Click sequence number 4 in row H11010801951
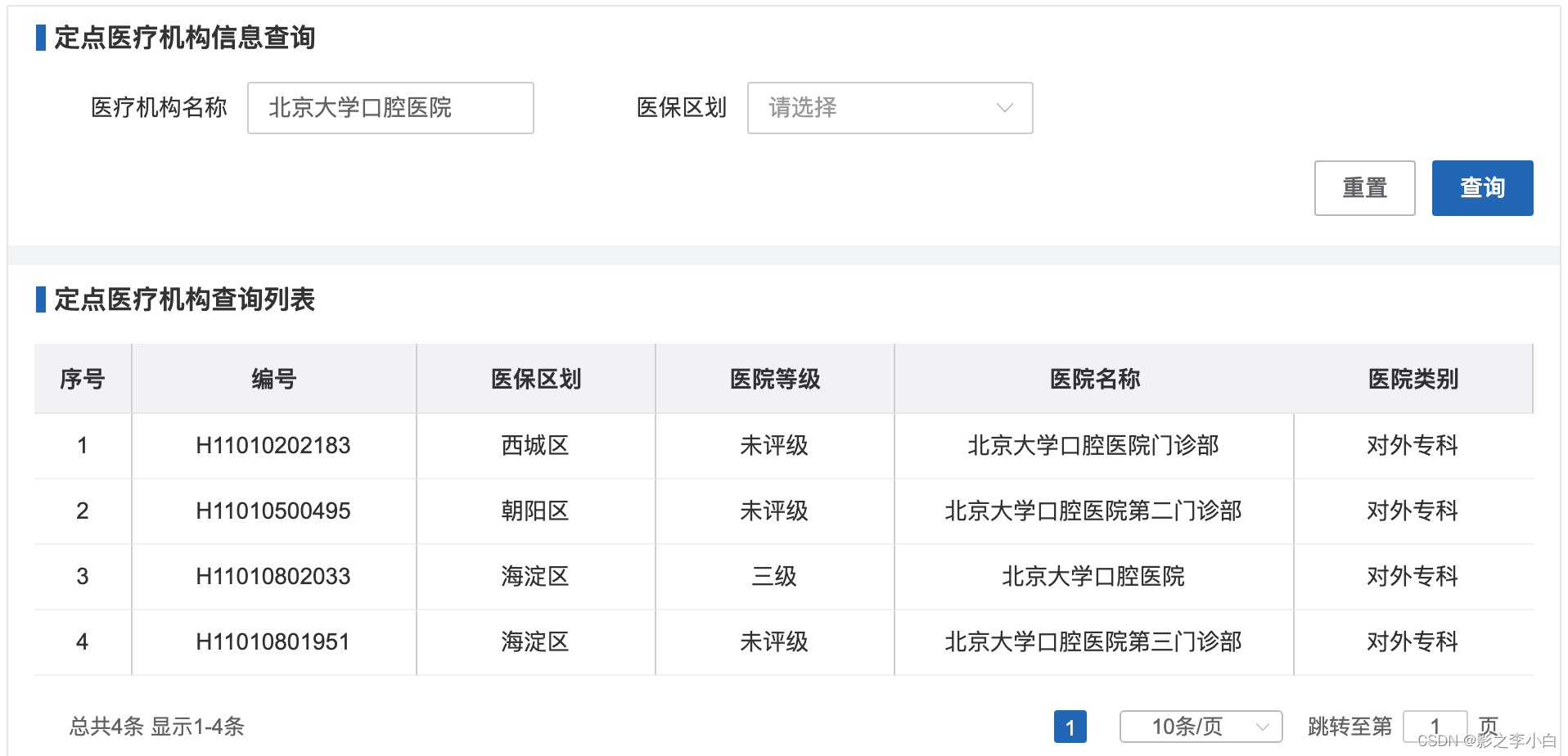This screenshot has width=1568, height=756. [x=83, y=641]
